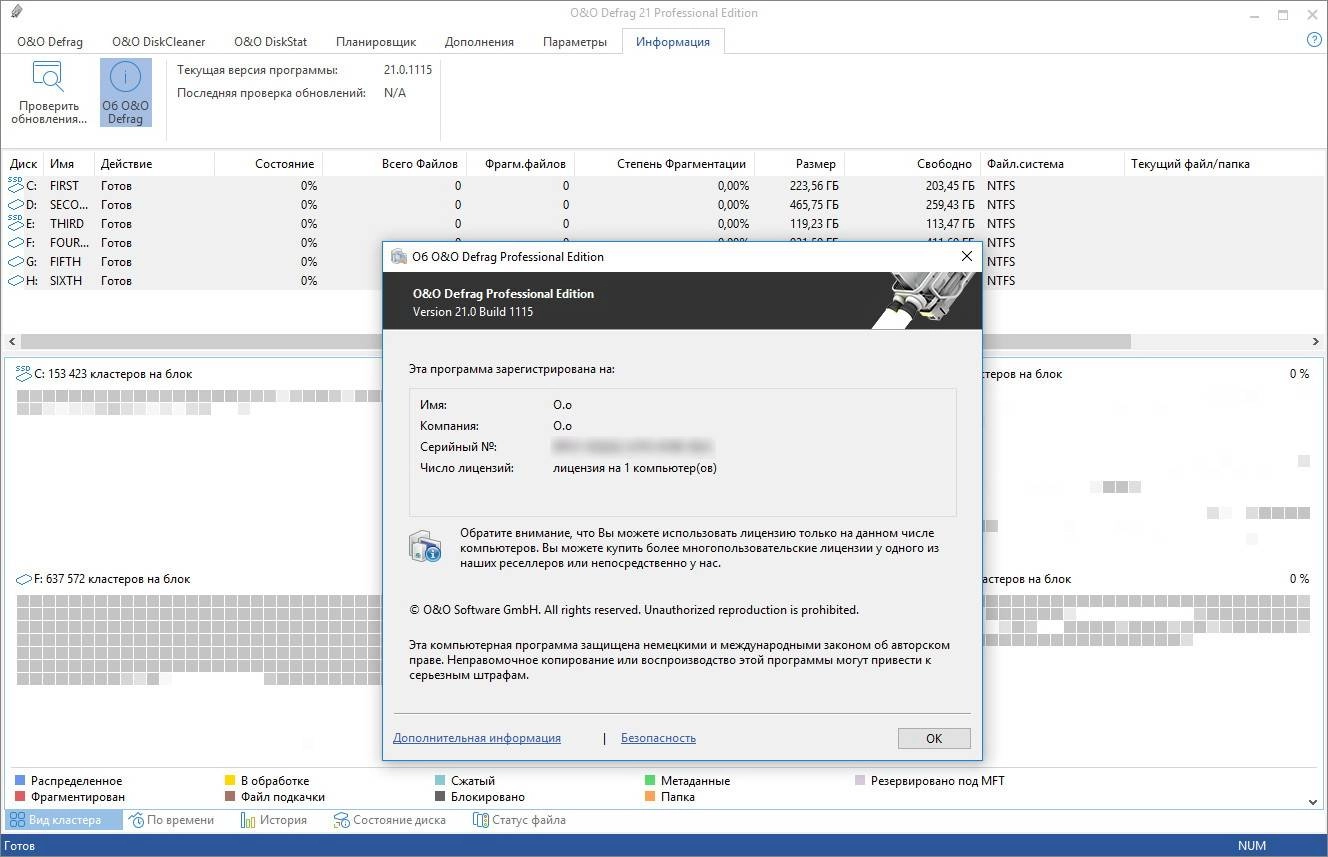Sort by the Действие column header
This screenshot has height=857, width=1328.
[x=154, y=164]
